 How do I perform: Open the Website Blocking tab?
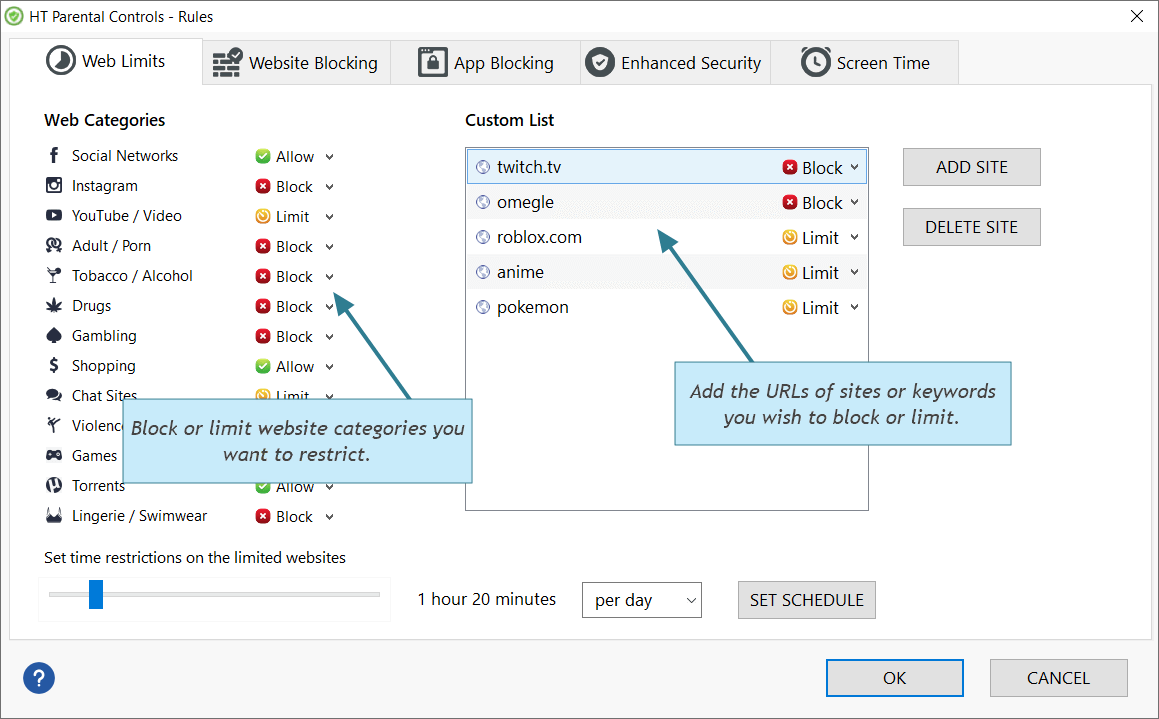(x=296, y=63)
